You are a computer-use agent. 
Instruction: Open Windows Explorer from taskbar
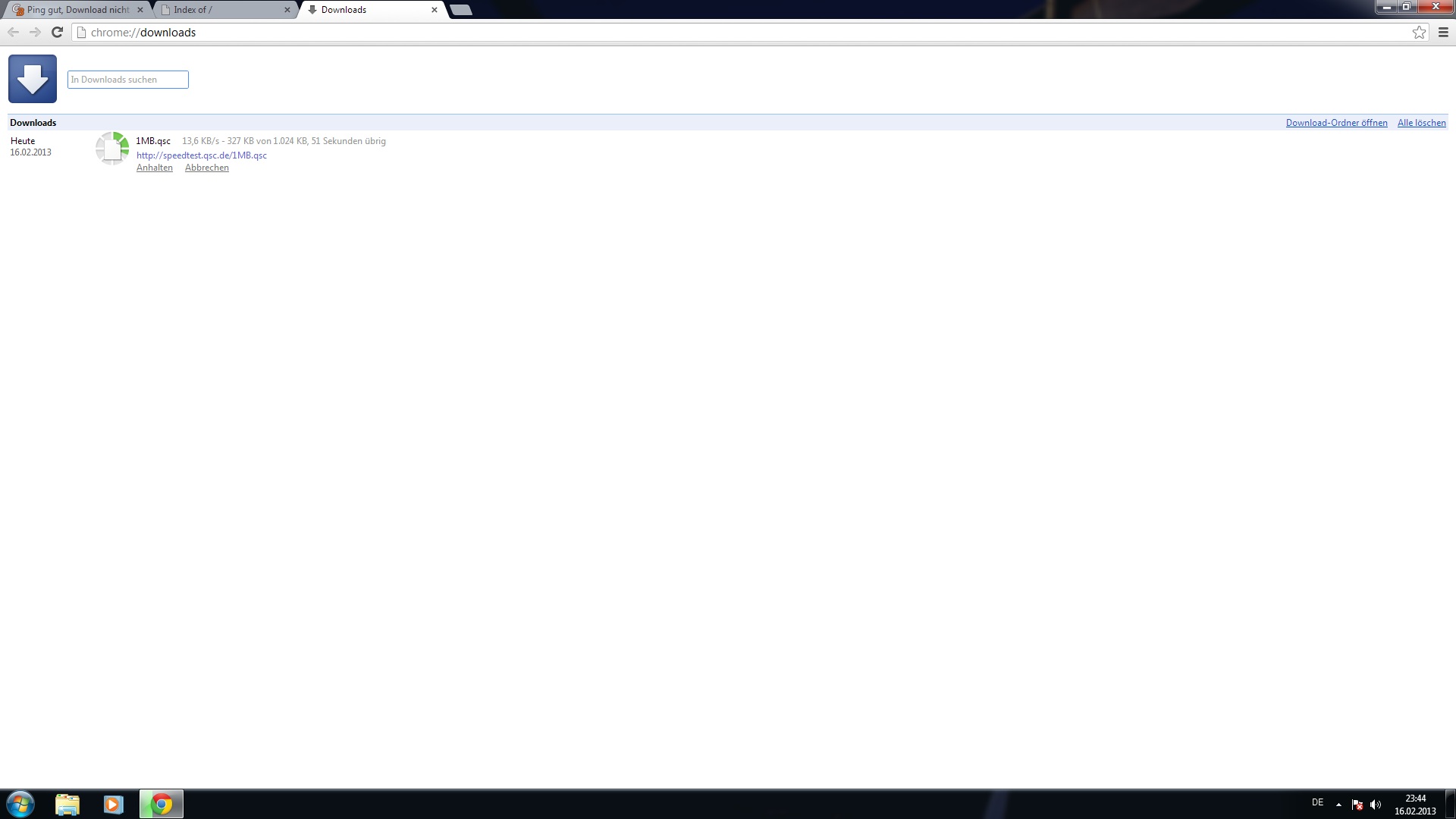67,804
